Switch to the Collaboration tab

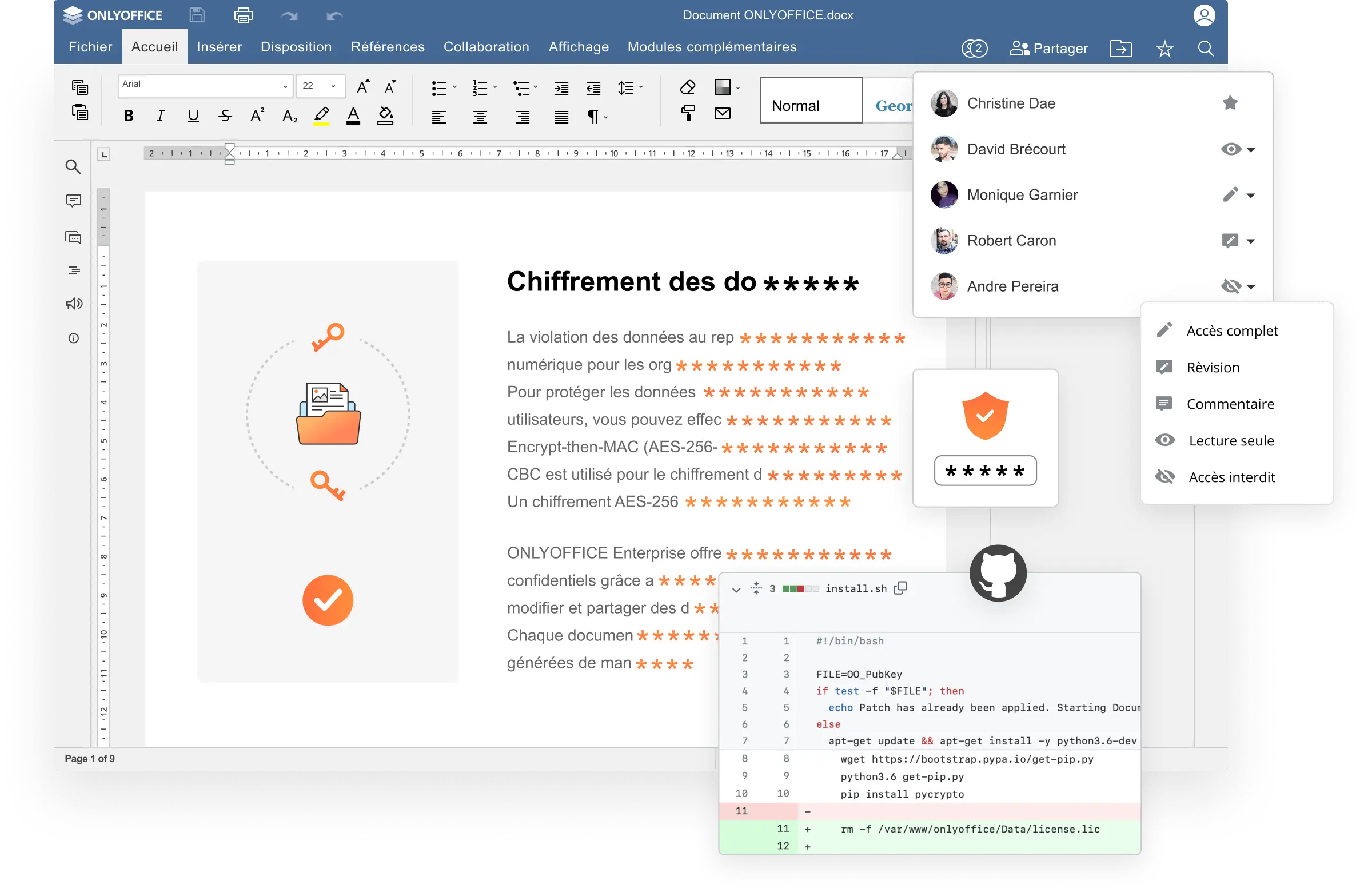point(486,47)
